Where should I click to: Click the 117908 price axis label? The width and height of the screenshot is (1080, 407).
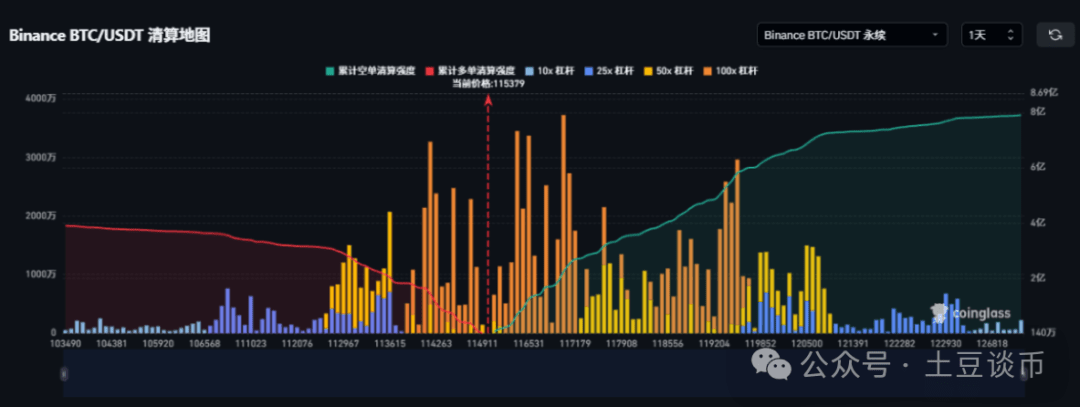pos(621,343)
